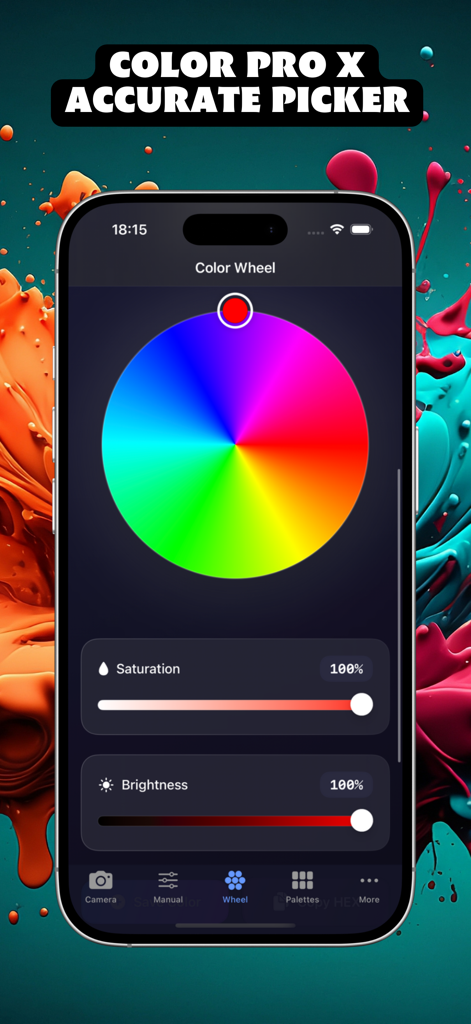Switch to the Manual tab
This screenshot has width=471, height=1024.
tap(168, 887)
